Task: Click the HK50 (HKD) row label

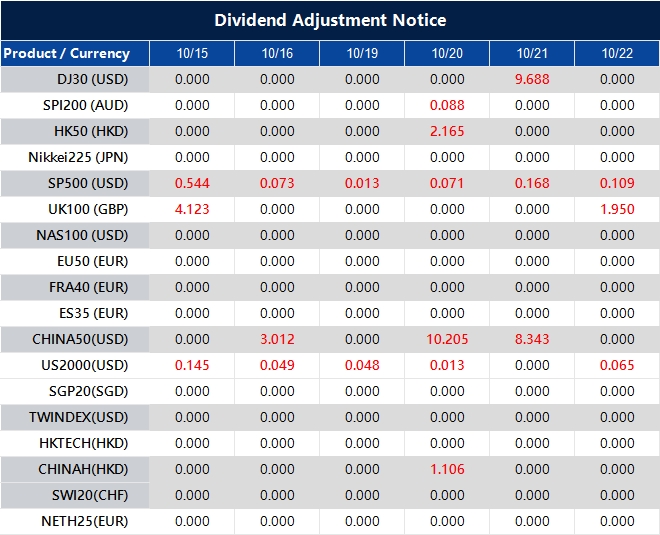Action: [90, 131]
